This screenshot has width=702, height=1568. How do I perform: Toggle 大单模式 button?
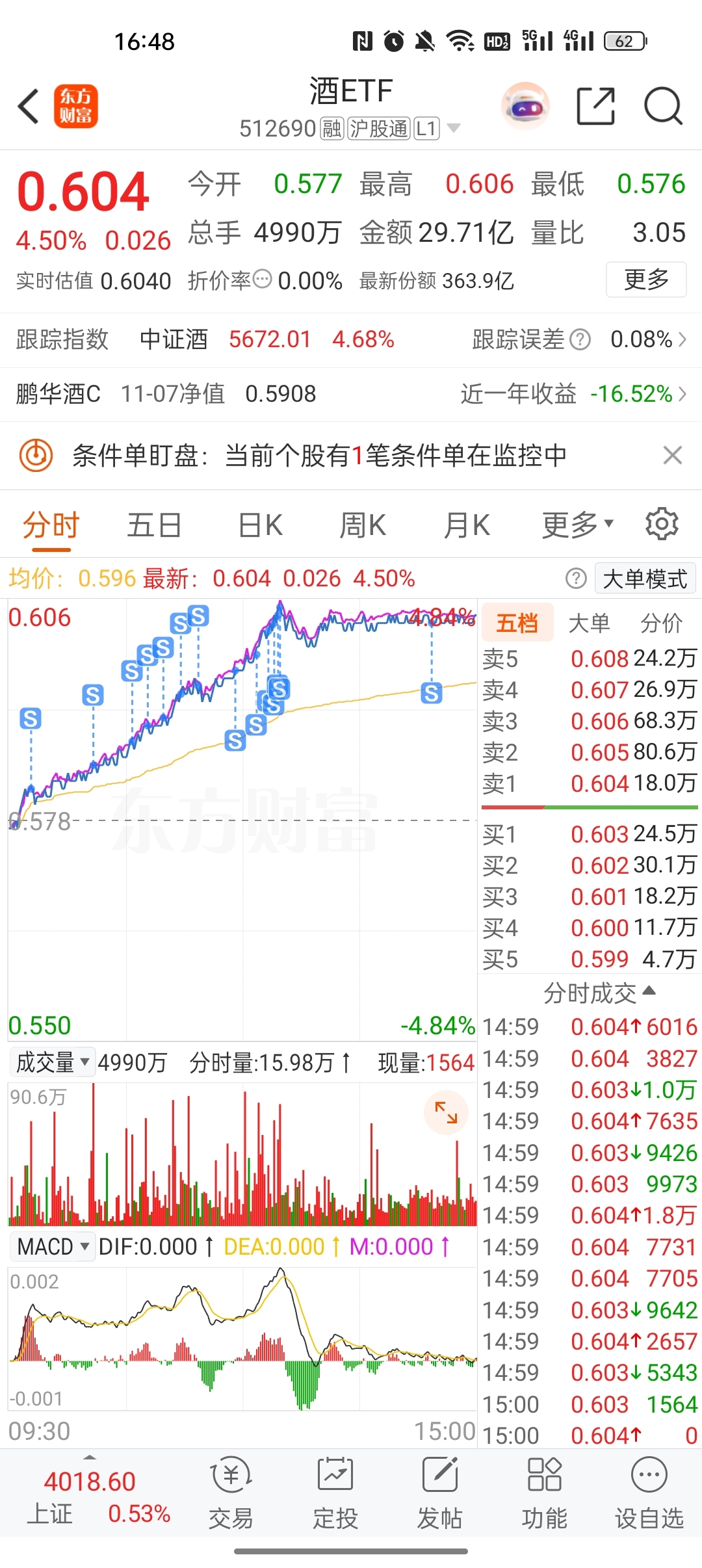coord(645,579)
